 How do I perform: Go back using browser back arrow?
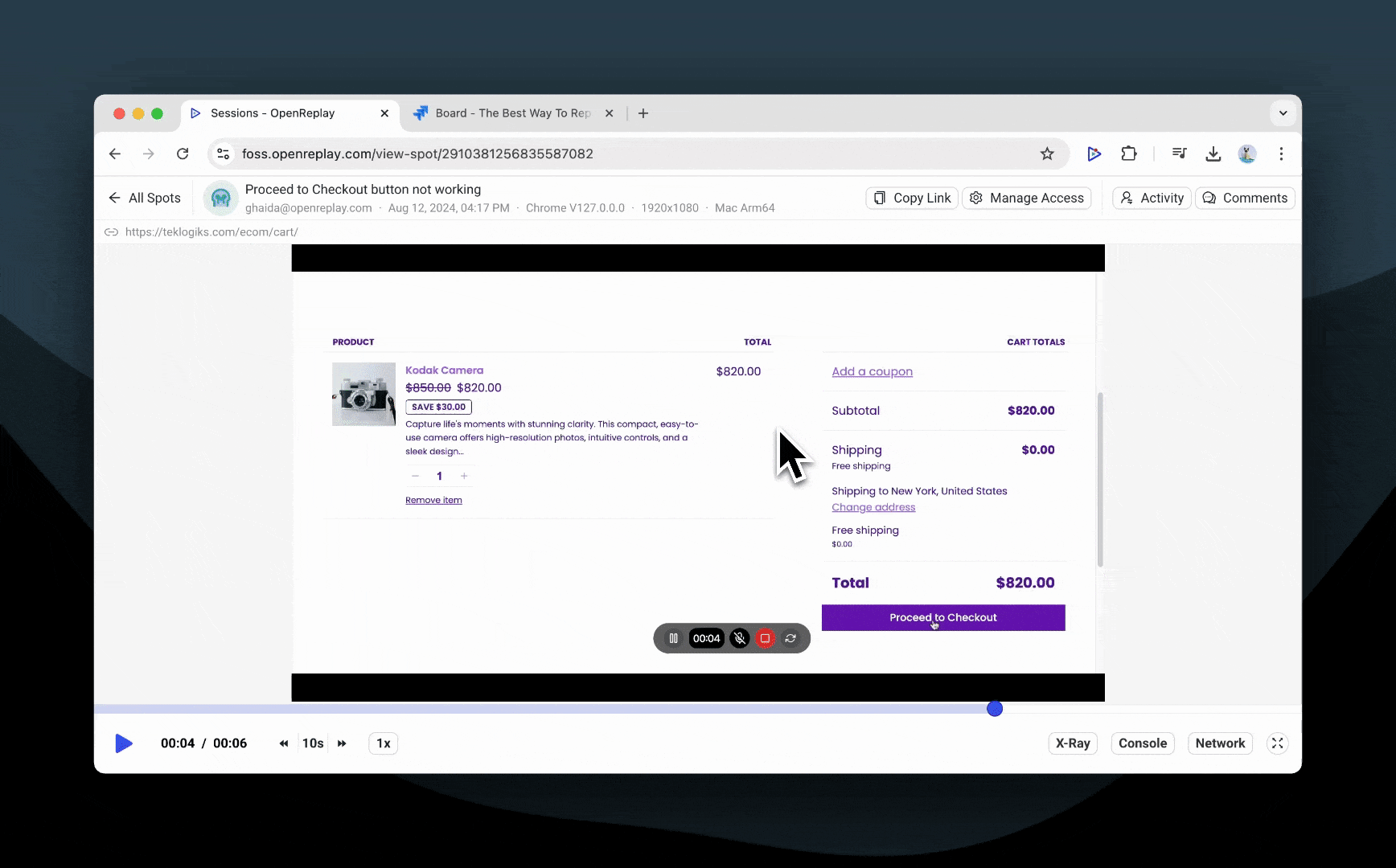(115, 154)
